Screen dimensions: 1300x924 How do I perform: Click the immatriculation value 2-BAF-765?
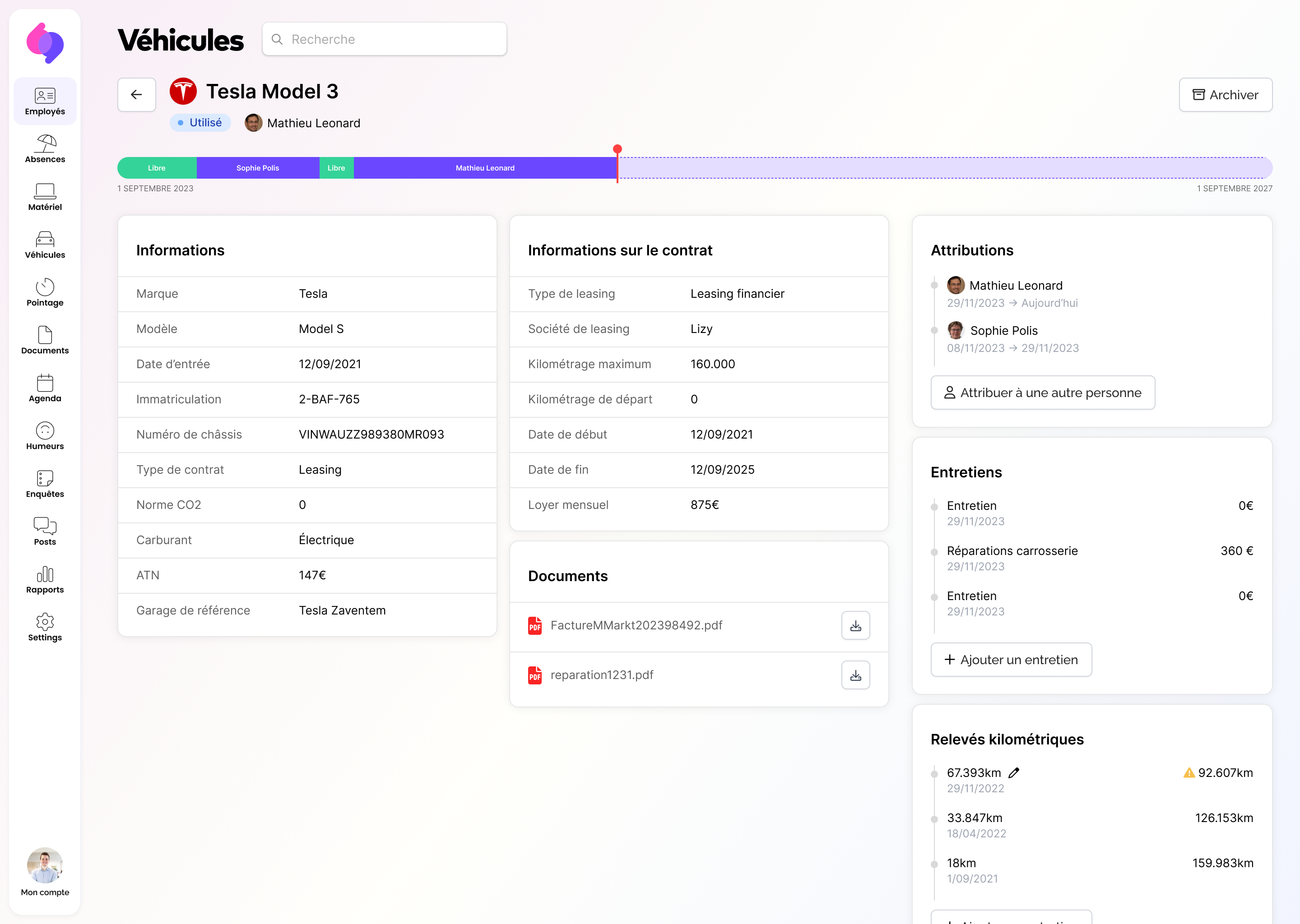click(329, 399)
